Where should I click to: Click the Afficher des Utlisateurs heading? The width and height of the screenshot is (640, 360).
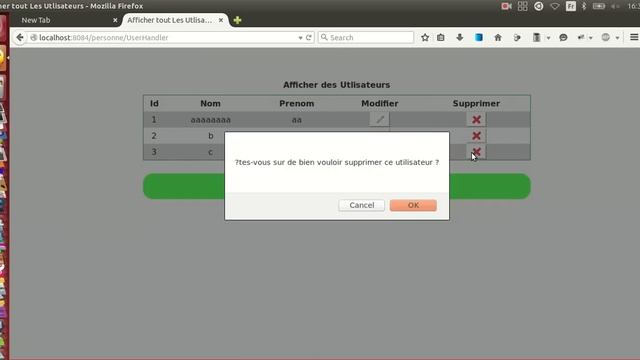click(337, 85)
